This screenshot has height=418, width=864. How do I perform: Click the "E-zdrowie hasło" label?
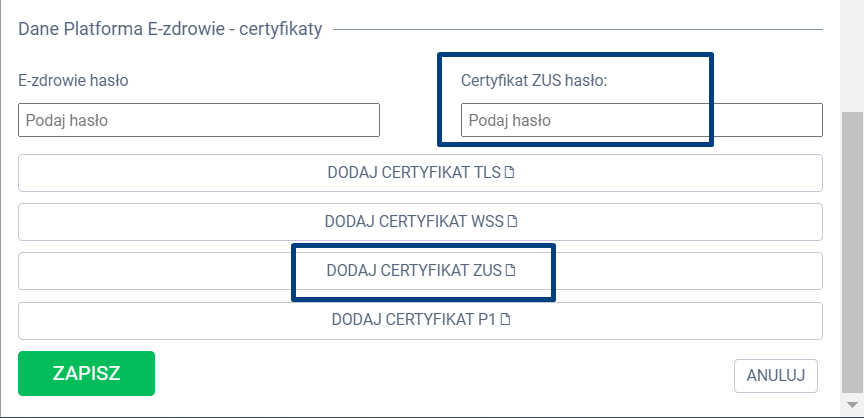point(73,80)
